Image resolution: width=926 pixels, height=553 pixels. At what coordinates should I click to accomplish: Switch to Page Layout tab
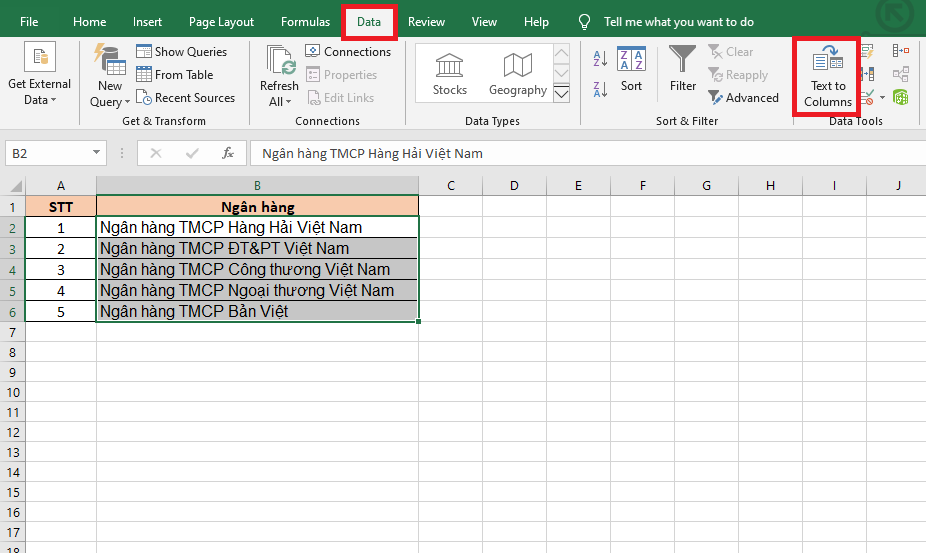tap(221, 22)
